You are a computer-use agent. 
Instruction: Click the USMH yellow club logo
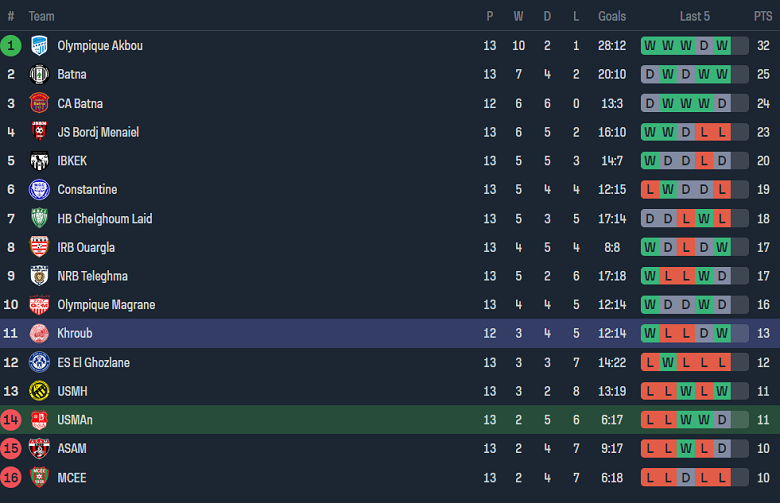(x=40, y=391)
